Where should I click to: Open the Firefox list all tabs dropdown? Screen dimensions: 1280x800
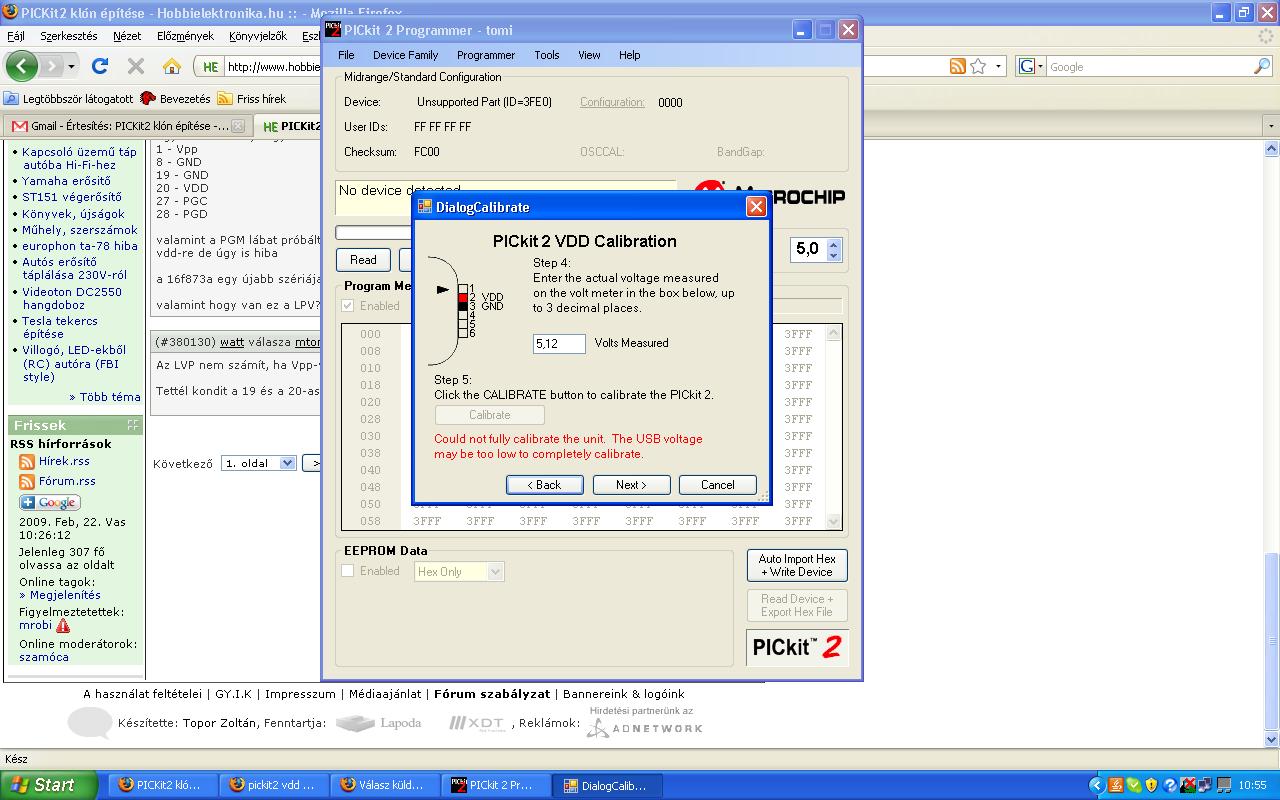tap(1271, 126)
